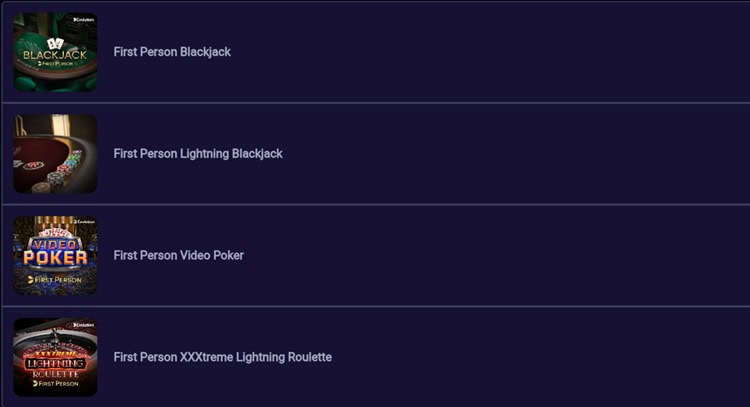The height and width of the screenshot is (407, 750).
Task: Launch the First Person Video Poker thumbnail
Action: coord(55,256)
